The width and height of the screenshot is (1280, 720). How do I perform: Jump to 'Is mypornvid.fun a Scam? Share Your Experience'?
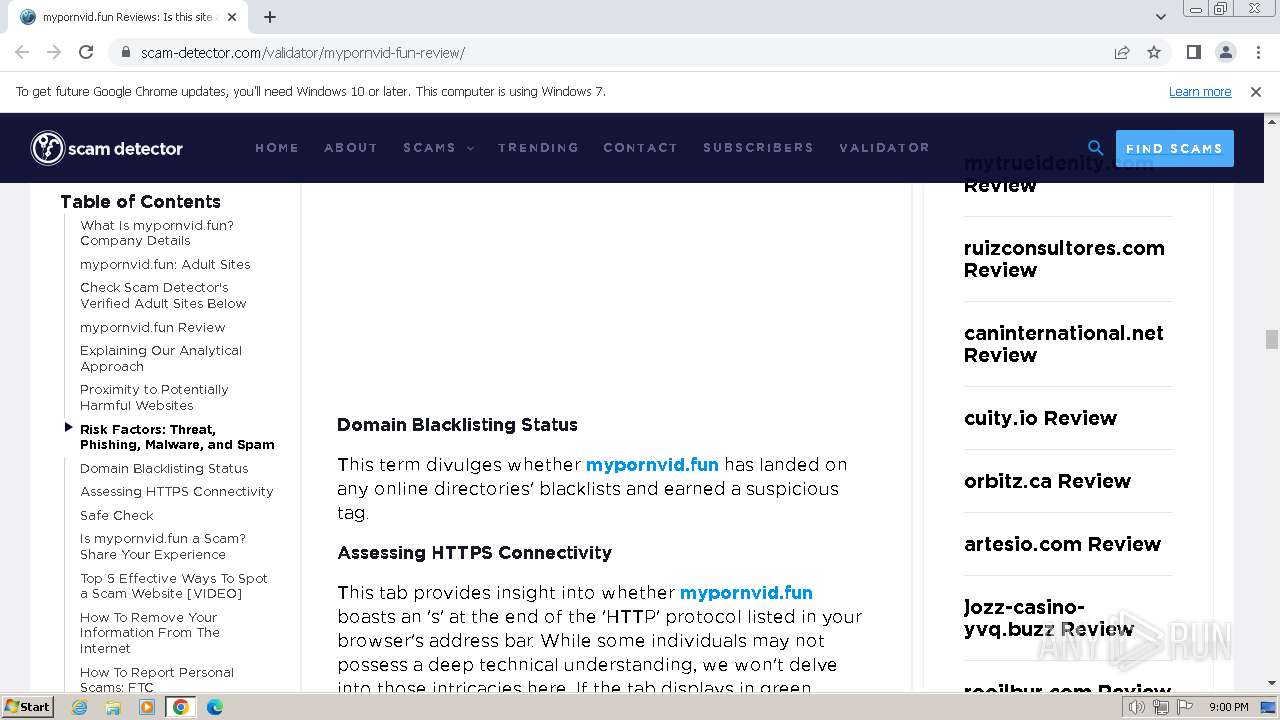163,546
